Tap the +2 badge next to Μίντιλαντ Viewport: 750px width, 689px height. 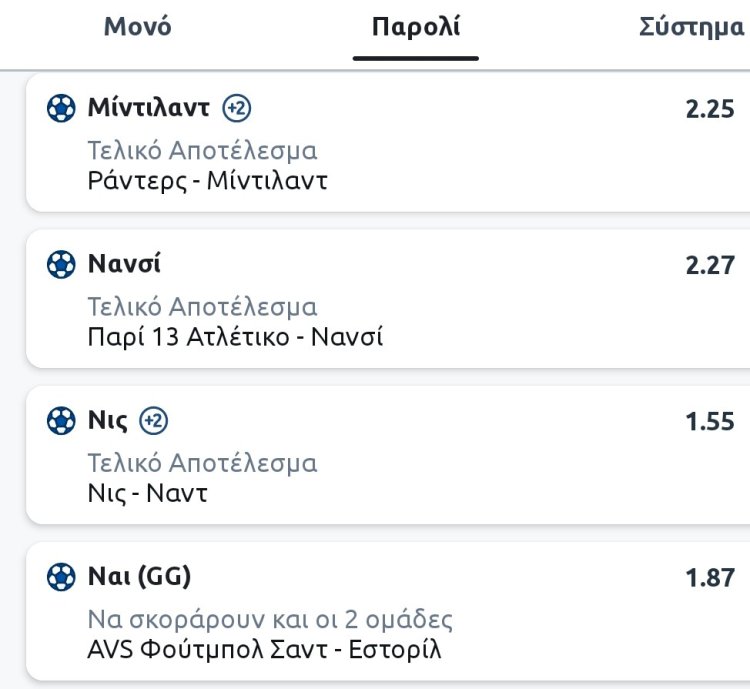pos(236,108)
